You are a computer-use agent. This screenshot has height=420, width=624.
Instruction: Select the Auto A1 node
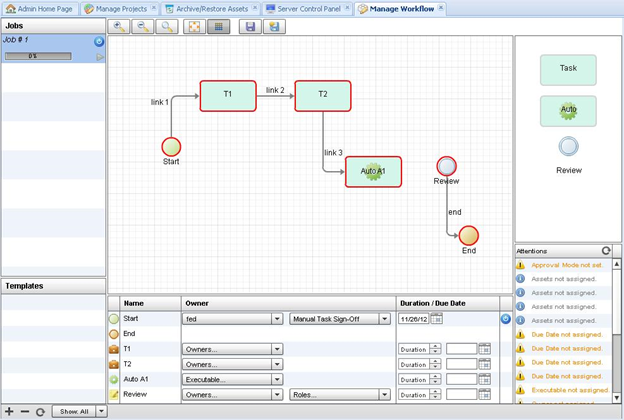click(x=373, y=172)
